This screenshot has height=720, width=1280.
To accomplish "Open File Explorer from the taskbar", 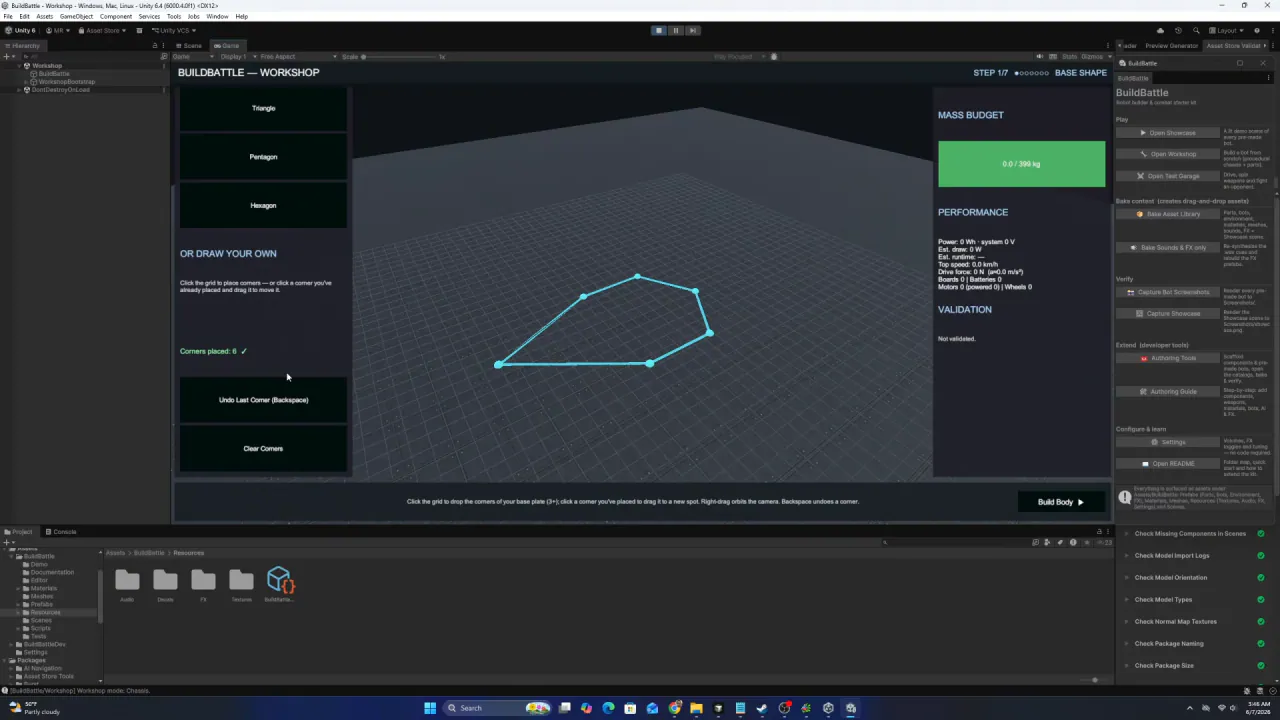I will point(696,708).
